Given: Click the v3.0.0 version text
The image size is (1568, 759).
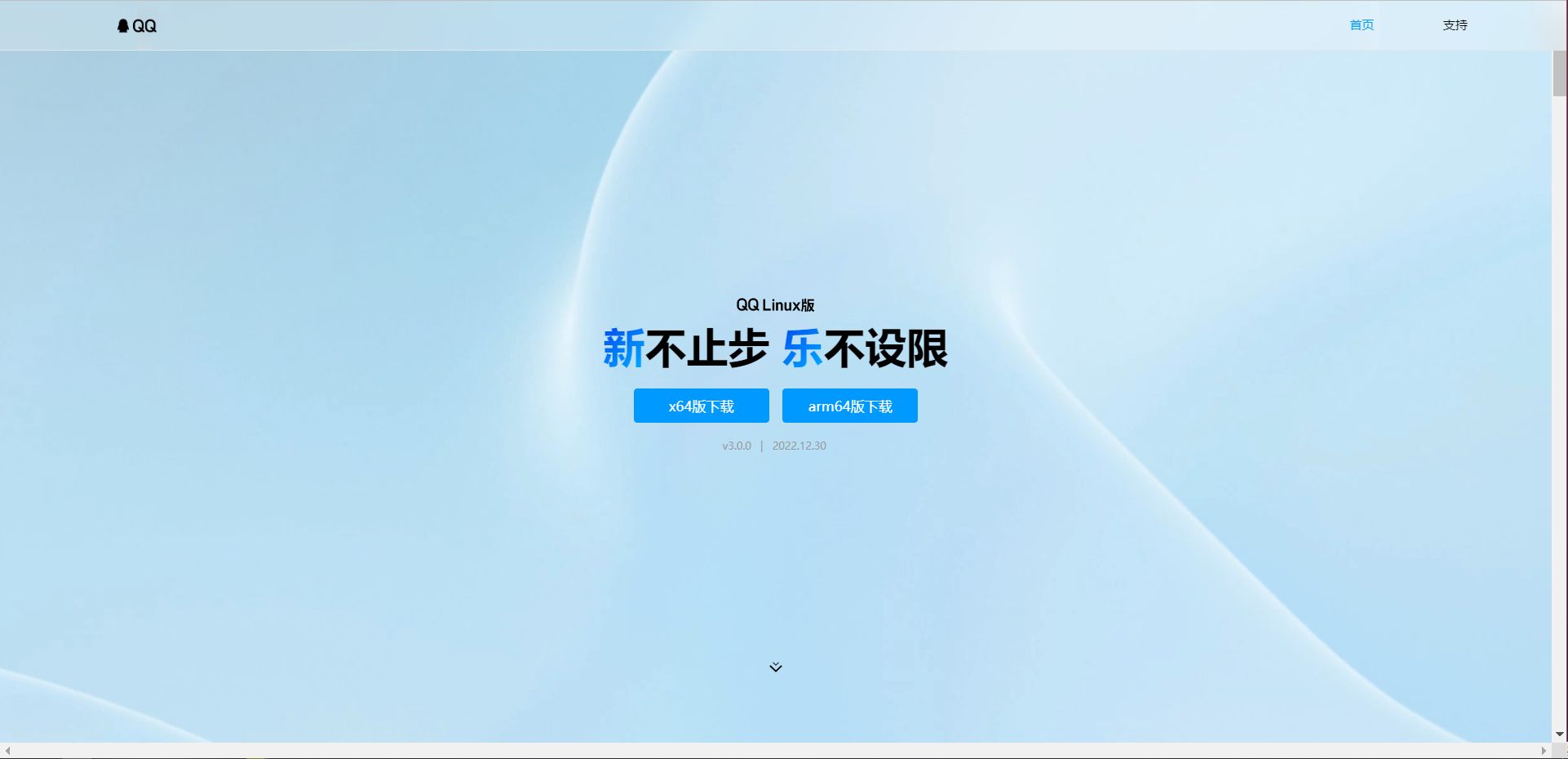Looking at the screenshot, I should point(737,446).
